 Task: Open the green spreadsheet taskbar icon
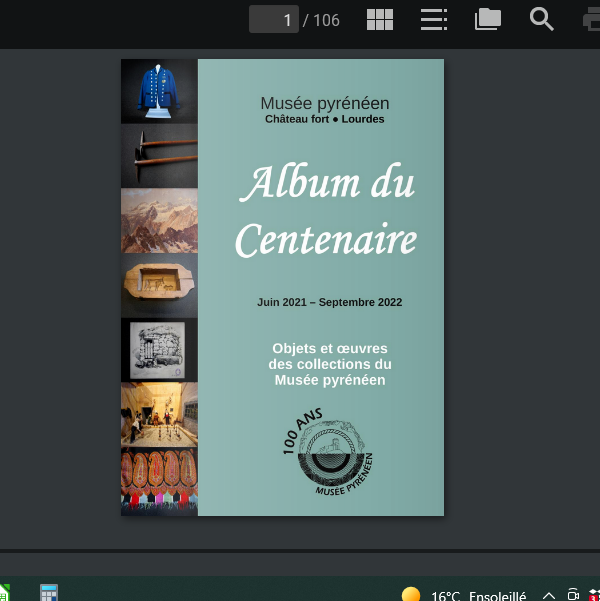point(5,593)
